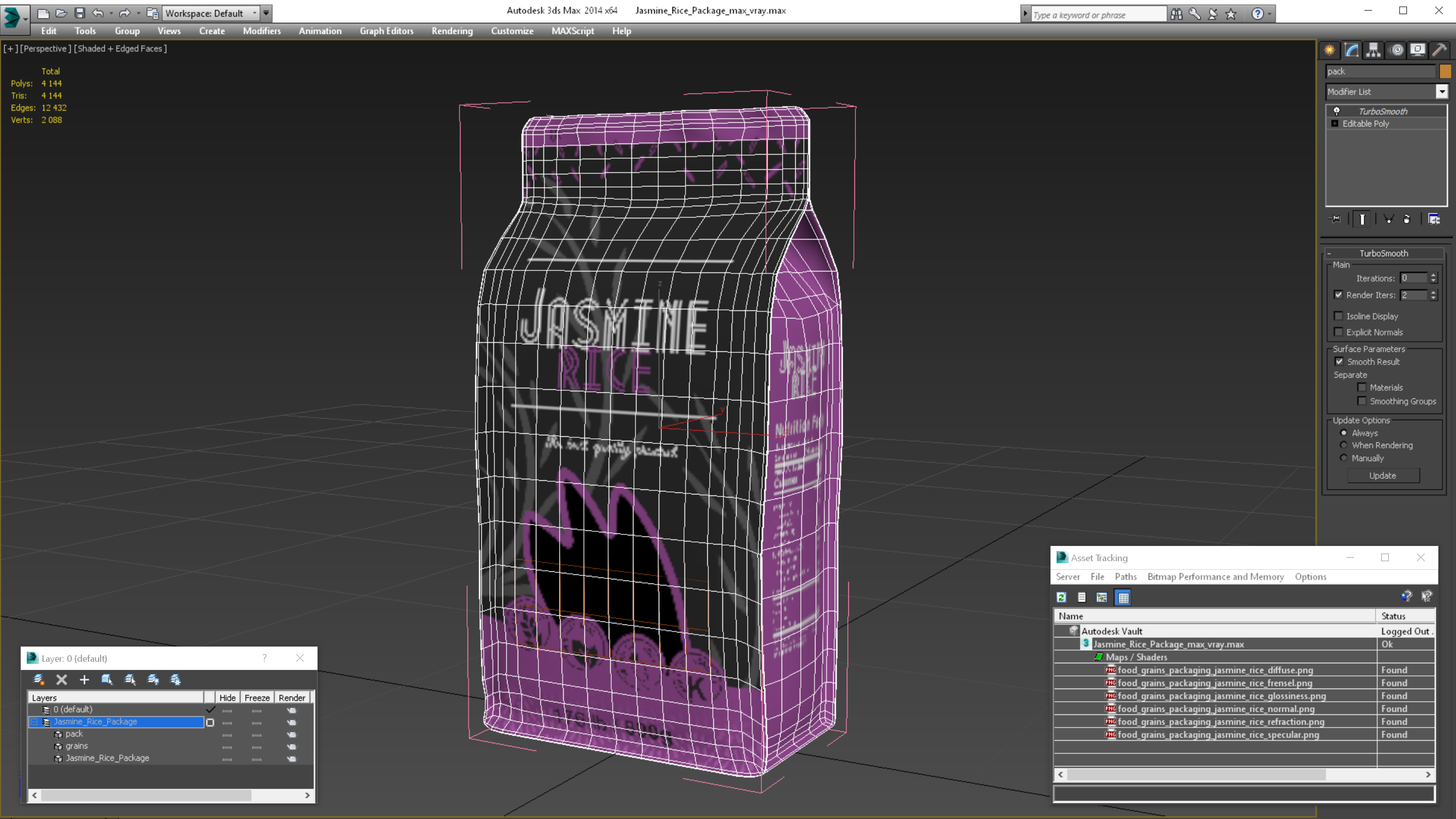Image resolution: width=1456 pixels, height=819 pixels.
Task: Click the Name column header in Asset Tracking
Action: tap(1215, 616)
